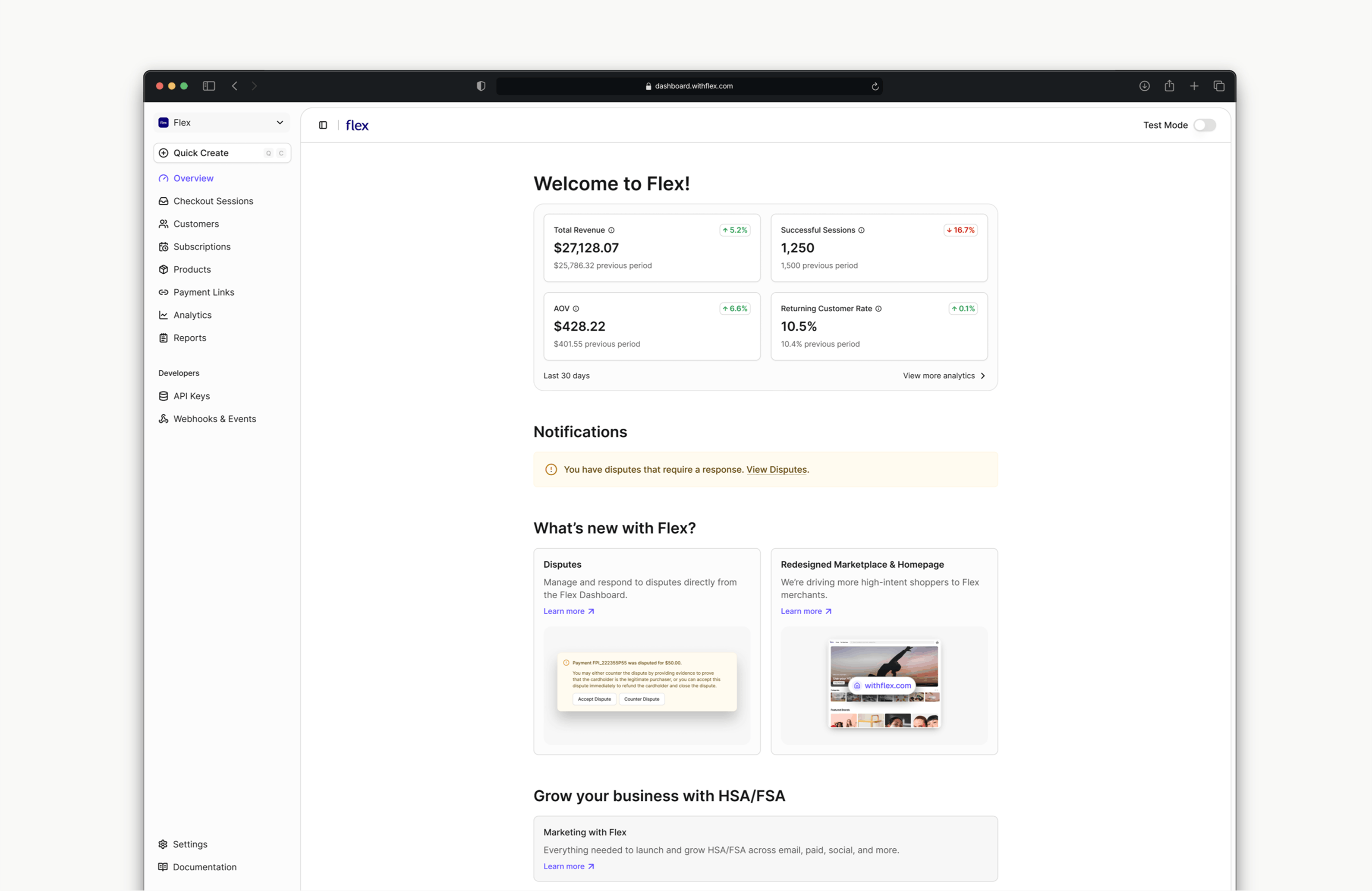Toggle the Safari sidebar icon
The image size is (1372, 891).
pyautogui.click(x=209, y=86)
